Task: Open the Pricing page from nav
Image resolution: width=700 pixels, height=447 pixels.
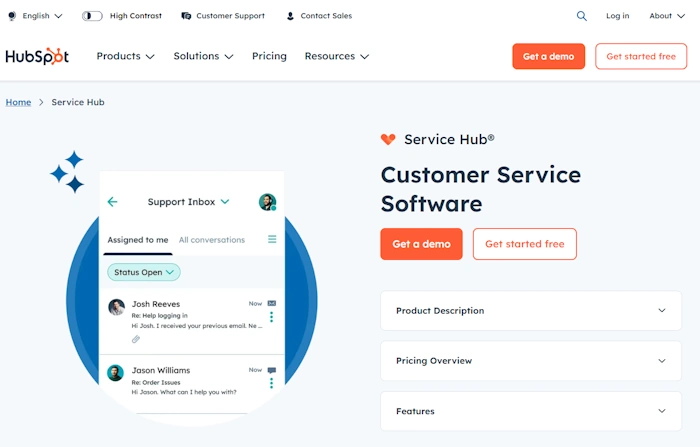Action: click(269, 56)
